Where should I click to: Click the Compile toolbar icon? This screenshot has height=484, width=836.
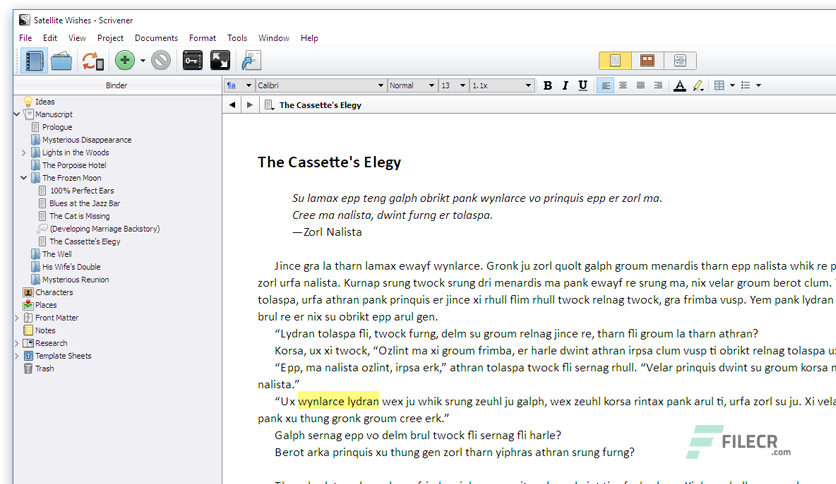[251, 61]
